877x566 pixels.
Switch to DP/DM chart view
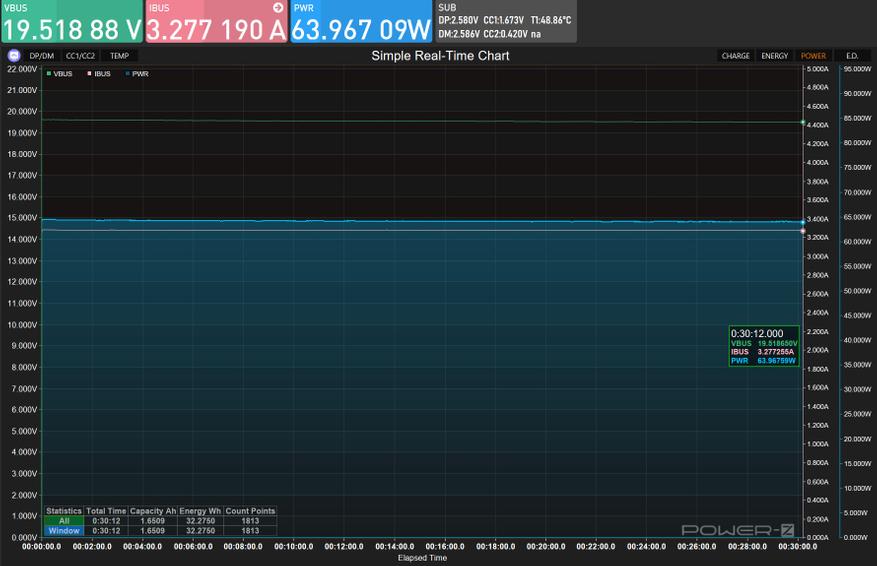coord(42,56)
